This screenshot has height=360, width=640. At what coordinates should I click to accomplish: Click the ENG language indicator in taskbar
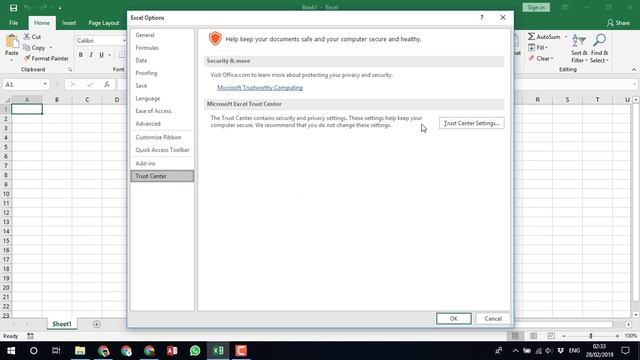[574, 351]
